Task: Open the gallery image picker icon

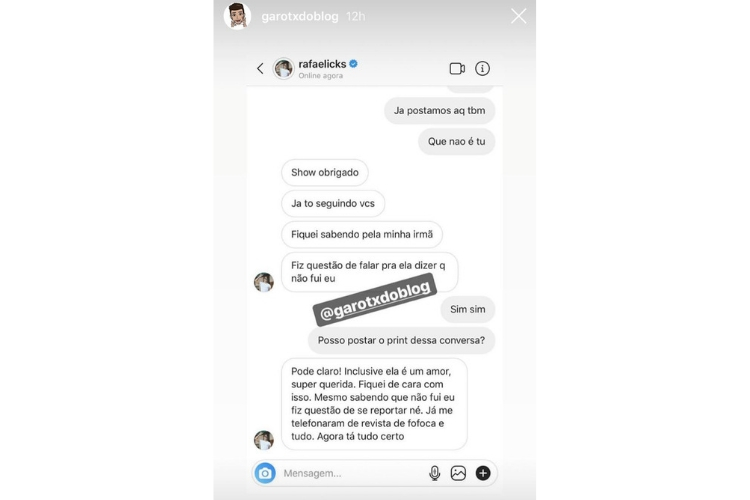Action: click(x=458, y=473)
